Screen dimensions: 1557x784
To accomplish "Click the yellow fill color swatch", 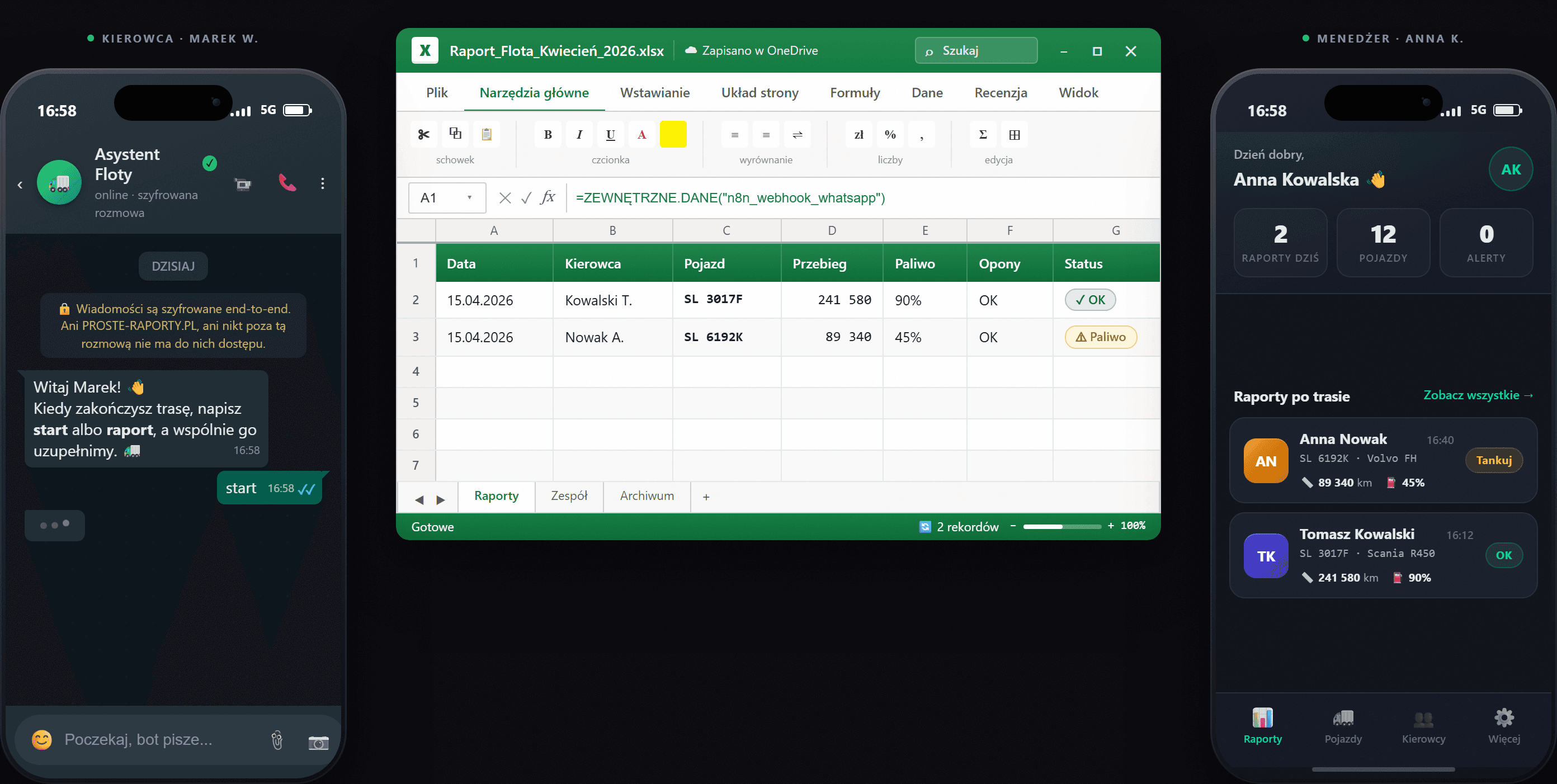I will pos(673,134).
